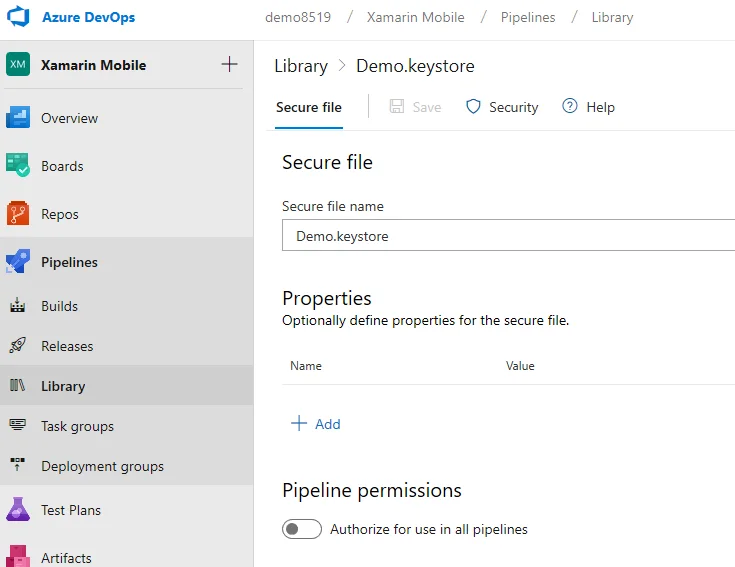Image resolution: width=735 pixels, height=567 pixels.
Task: Open Security settings for secure file
Action: pyautogui.click(x=514, y=107)
